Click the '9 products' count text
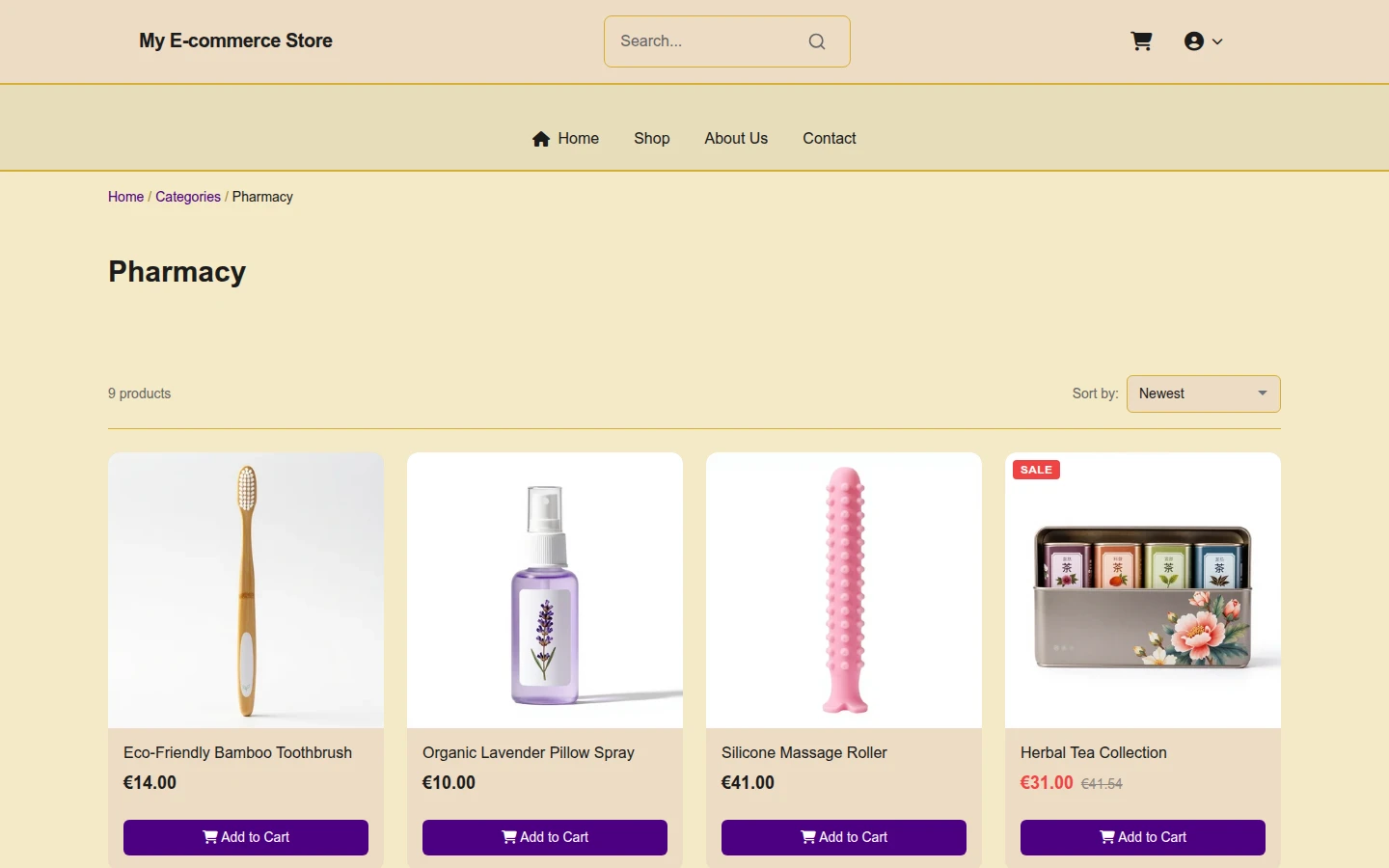Viewport: 1389px width, 868px height. pyautogui.click(x=139, y=393)
